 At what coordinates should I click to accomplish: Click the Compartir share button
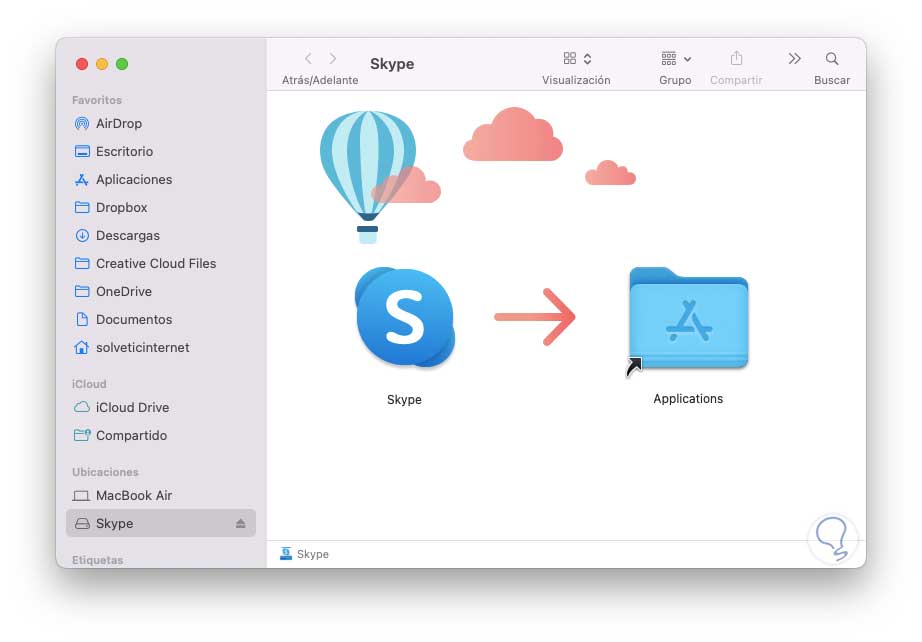(736, 58)
